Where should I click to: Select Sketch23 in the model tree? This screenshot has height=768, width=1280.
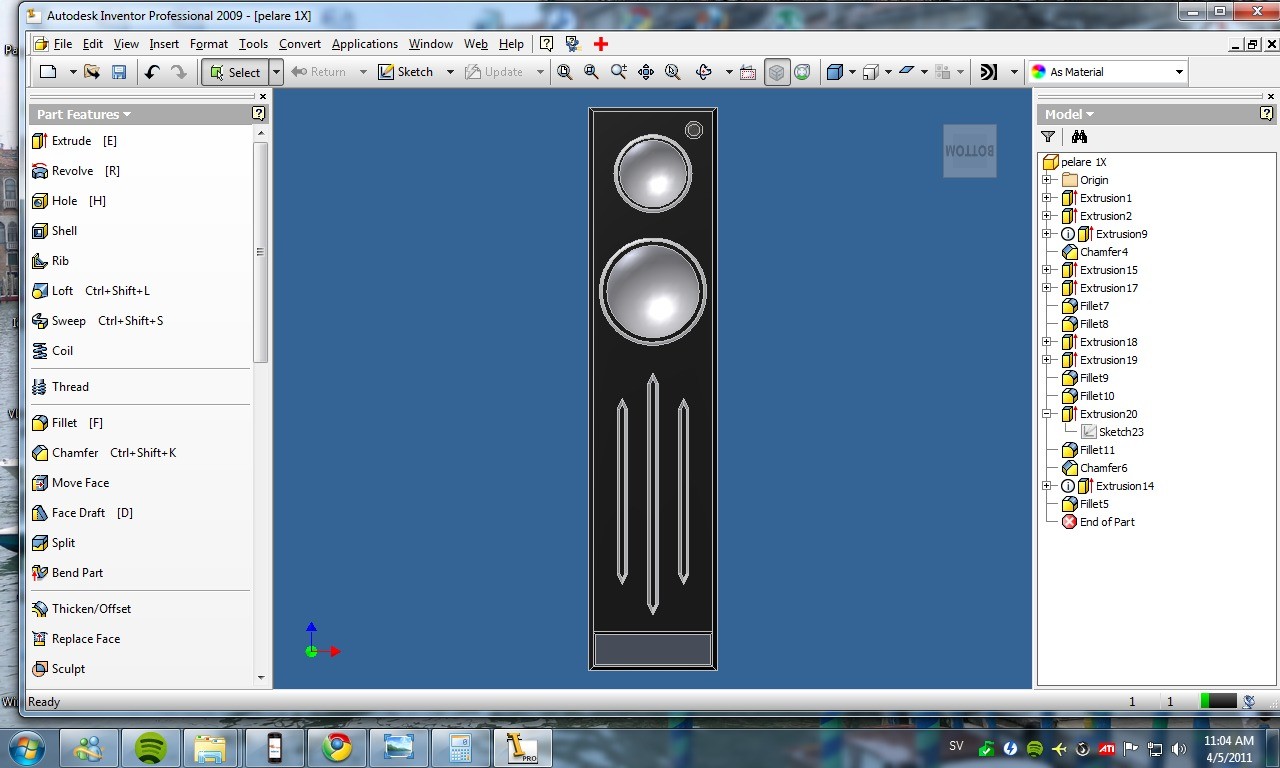click(x=1121, y=432)
